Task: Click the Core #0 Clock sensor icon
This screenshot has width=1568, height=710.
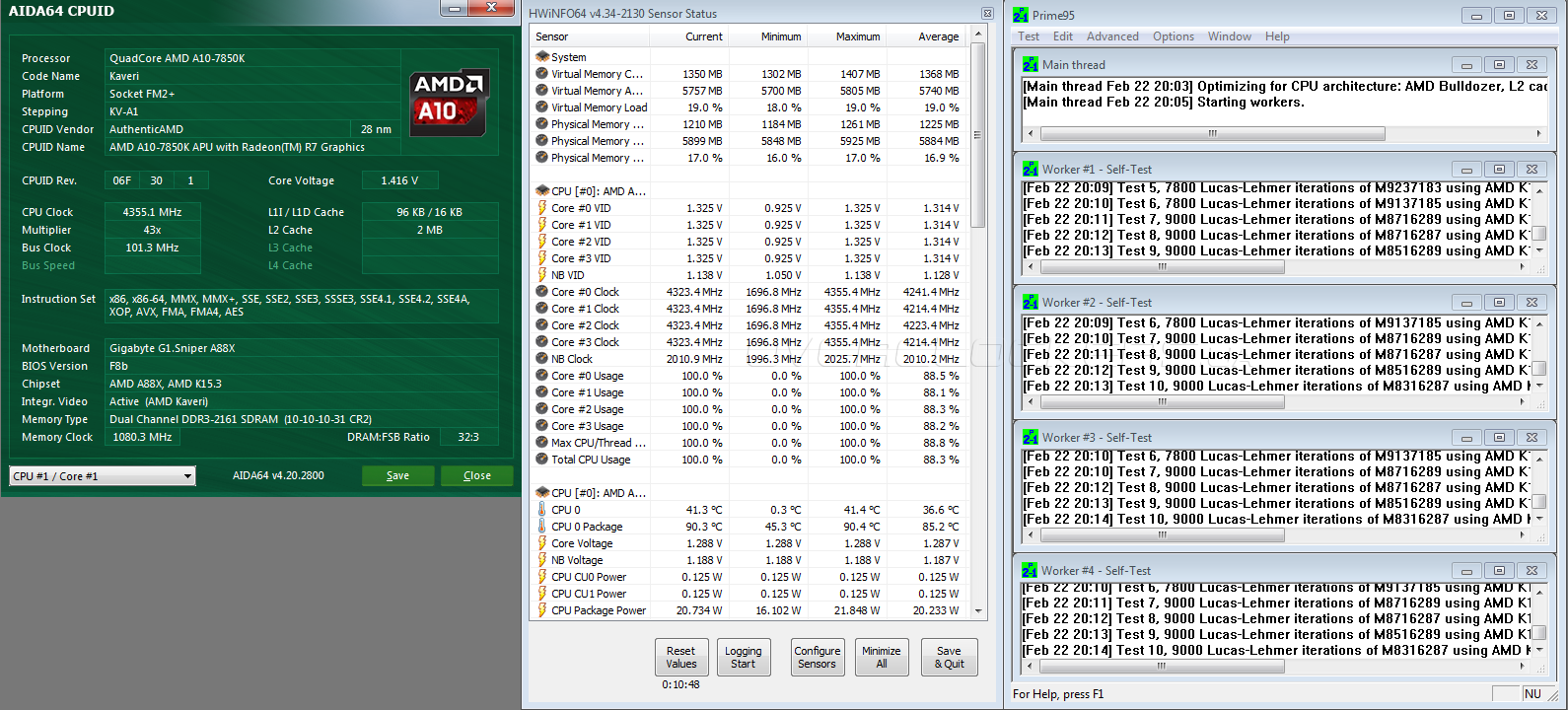Action: (541, 292)
